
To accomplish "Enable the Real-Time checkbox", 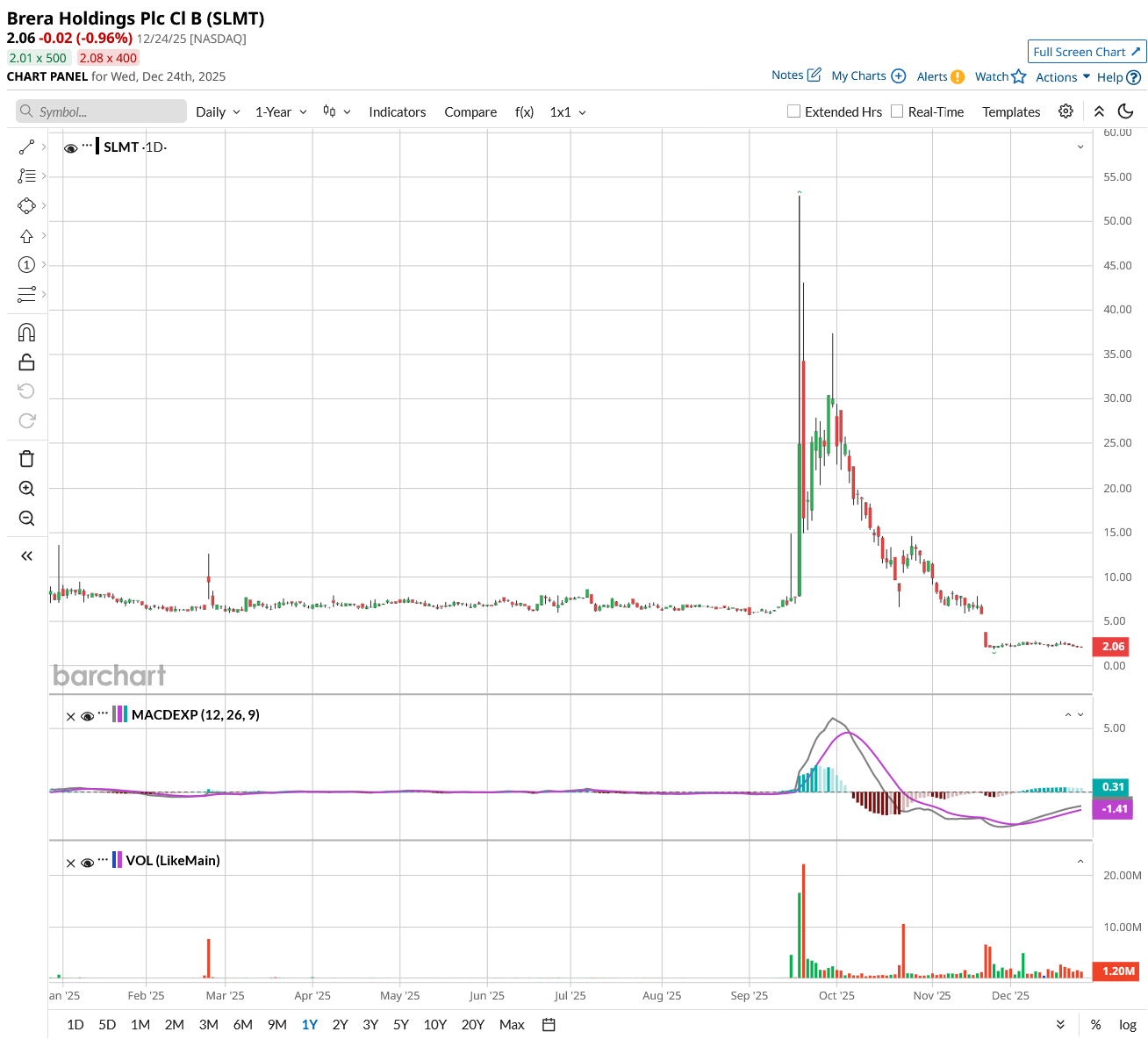I will pos(896,111).
